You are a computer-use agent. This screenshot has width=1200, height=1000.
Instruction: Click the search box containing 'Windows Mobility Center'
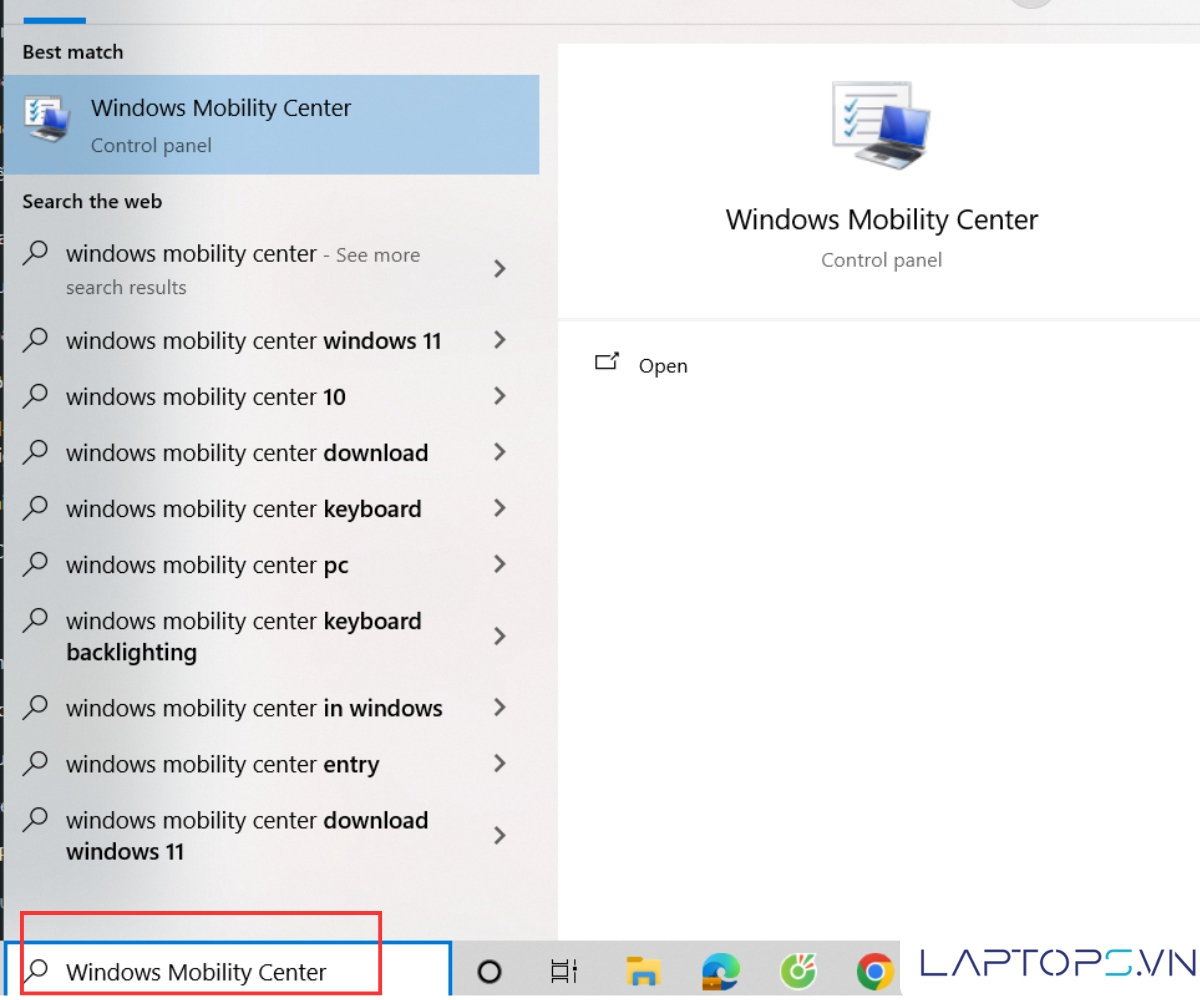click(228, 970)
